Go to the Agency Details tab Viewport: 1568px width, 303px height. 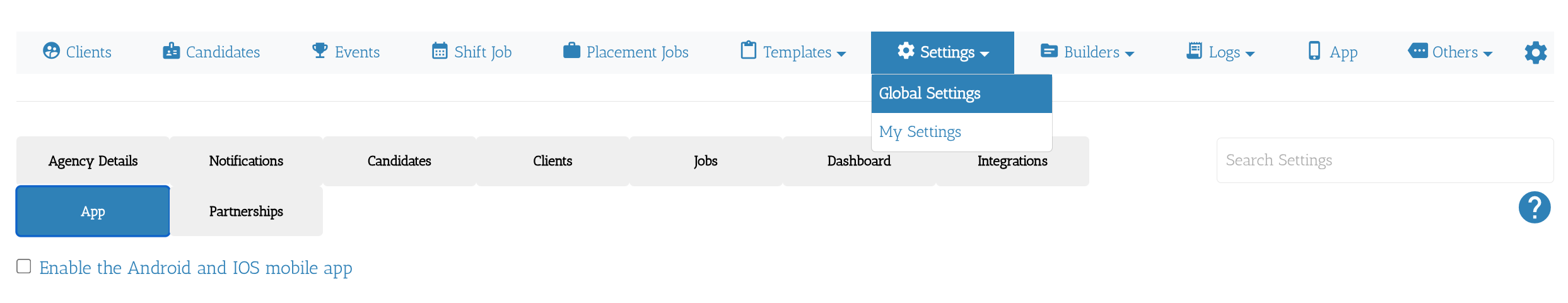93,161
